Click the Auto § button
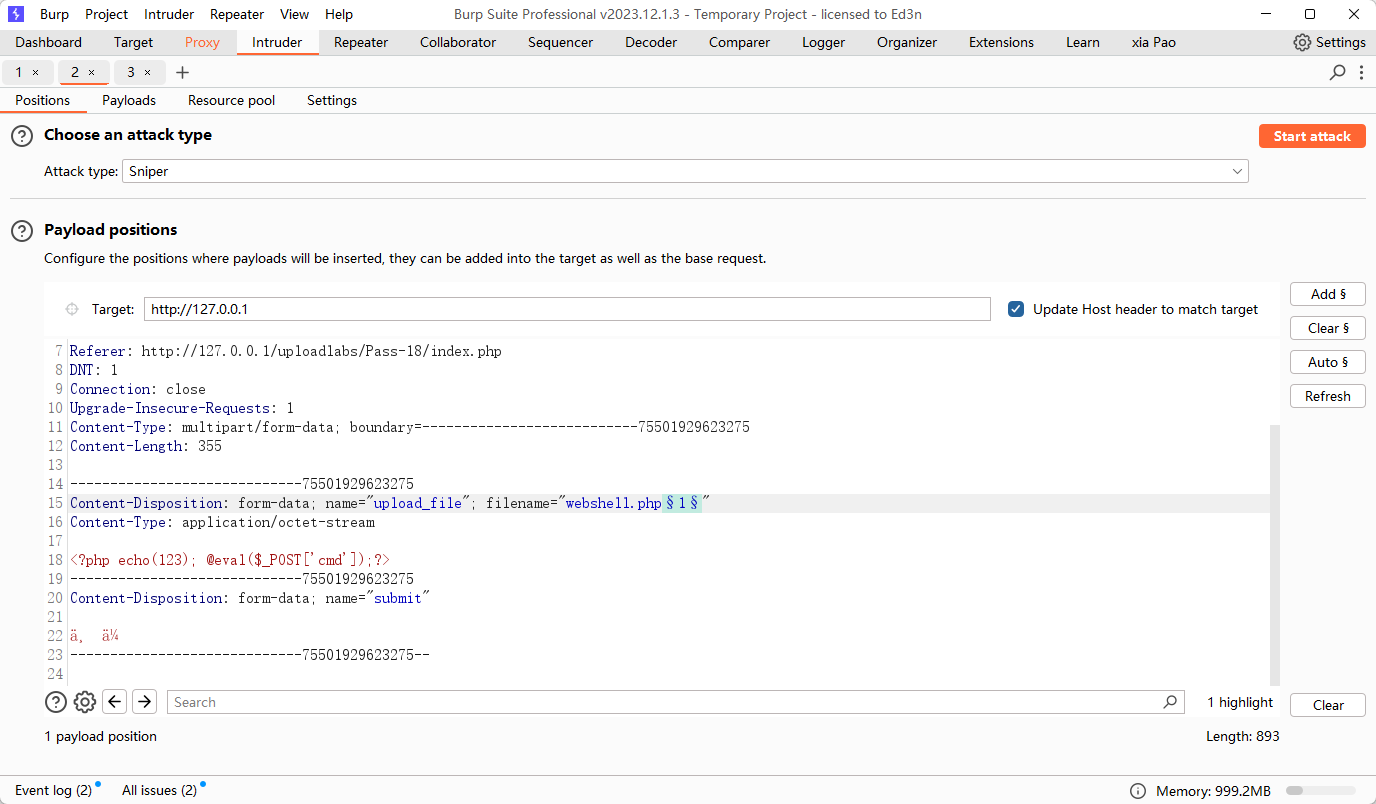Screen dimensions: 1376x804 1328,362
